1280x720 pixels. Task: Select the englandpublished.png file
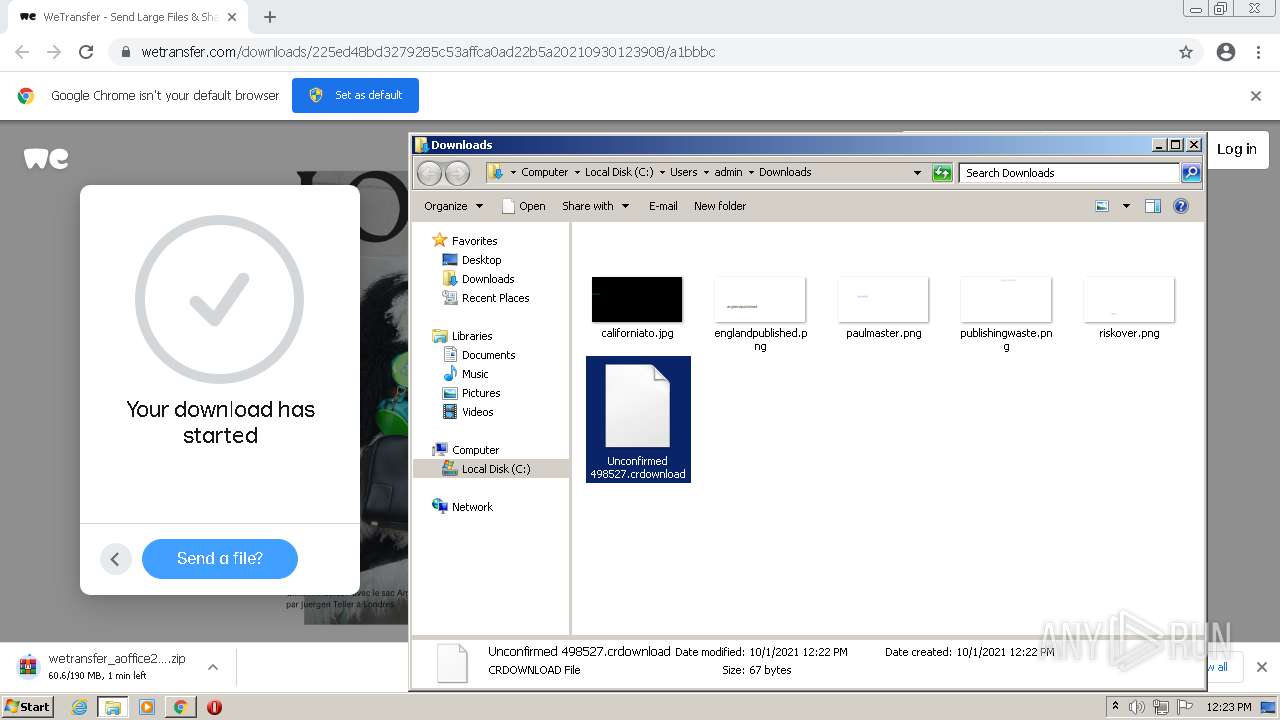pos(760,312)
